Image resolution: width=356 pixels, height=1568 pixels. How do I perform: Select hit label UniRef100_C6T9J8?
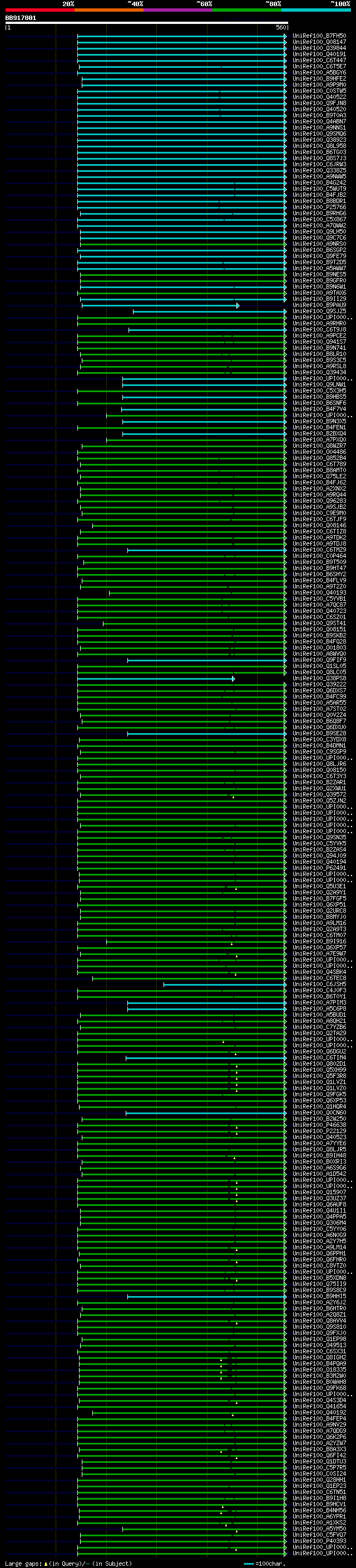pyautogui.click(x=319, y=329)
